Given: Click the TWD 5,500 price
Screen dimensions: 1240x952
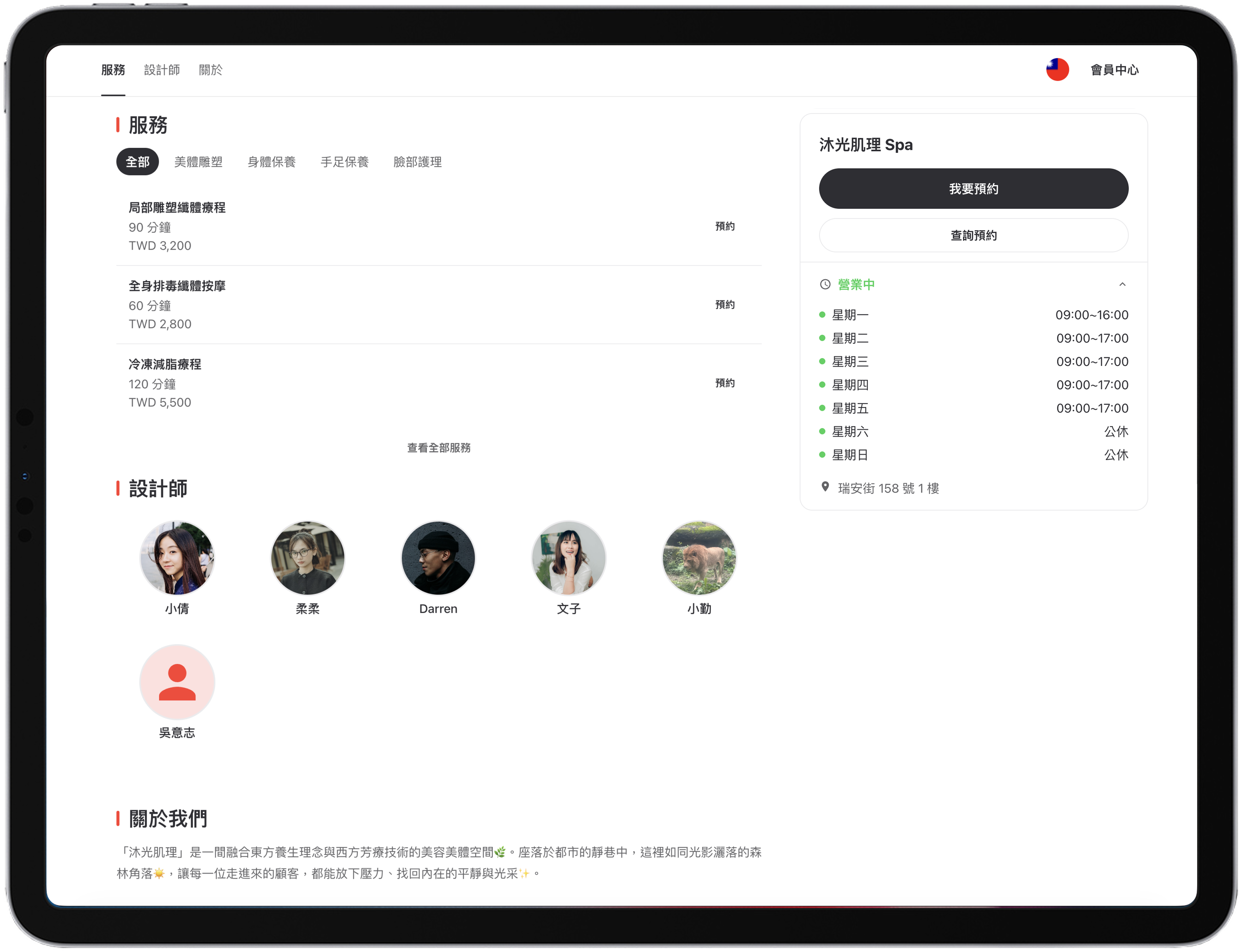Looking at the screenshot, I should coord(160,402).
